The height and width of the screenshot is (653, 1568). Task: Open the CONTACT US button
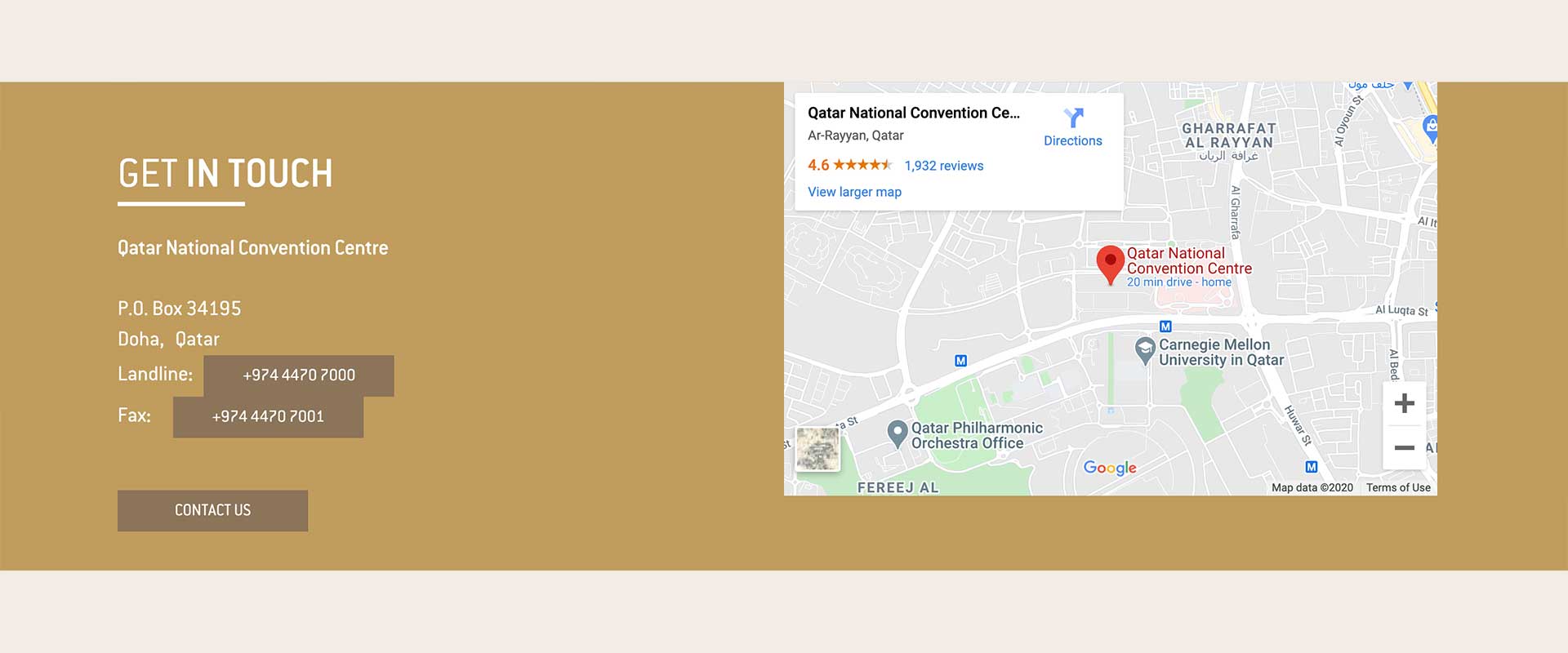212,510
